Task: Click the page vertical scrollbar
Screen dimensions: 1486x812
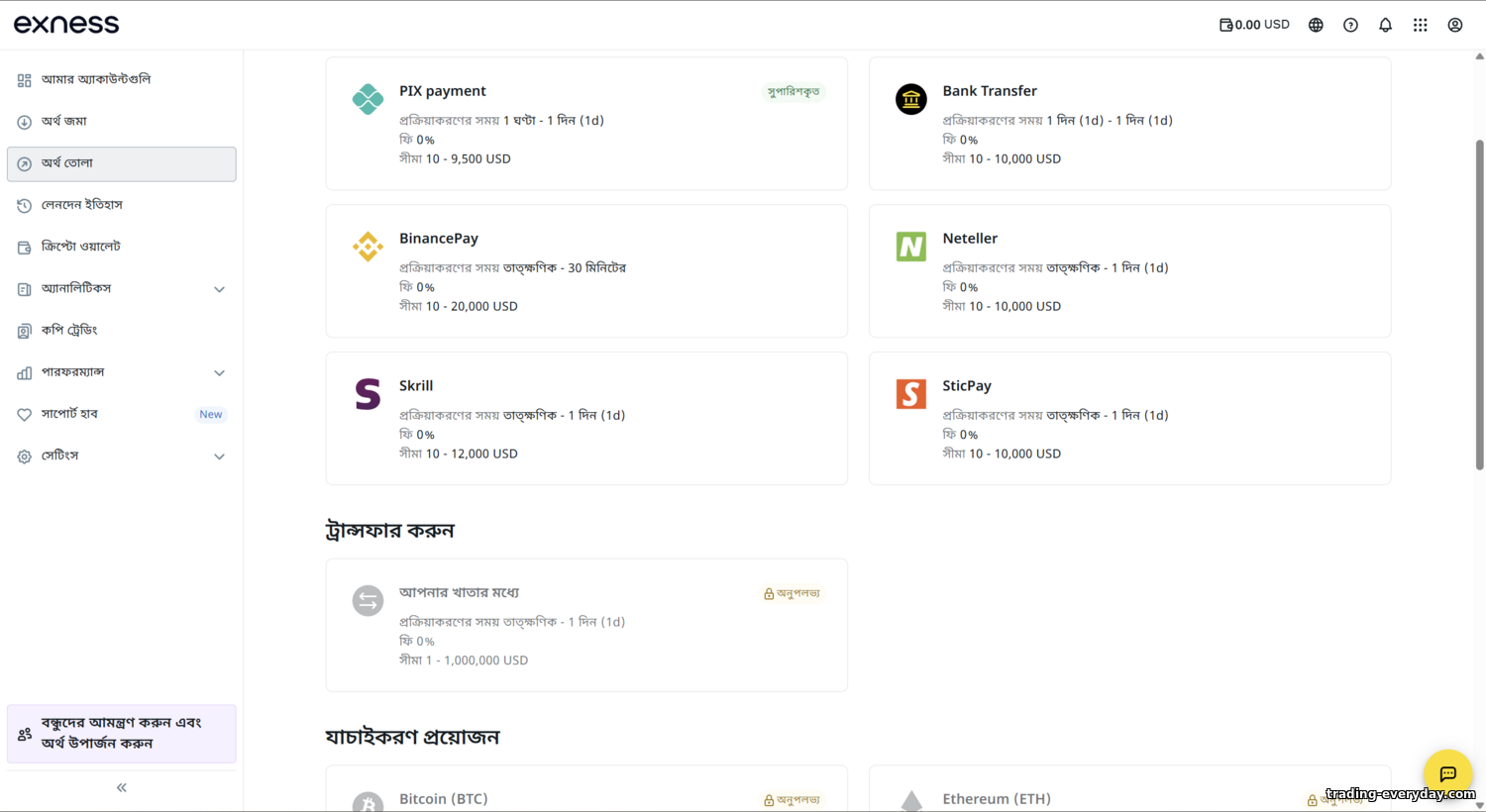Action: point(1479,305)
